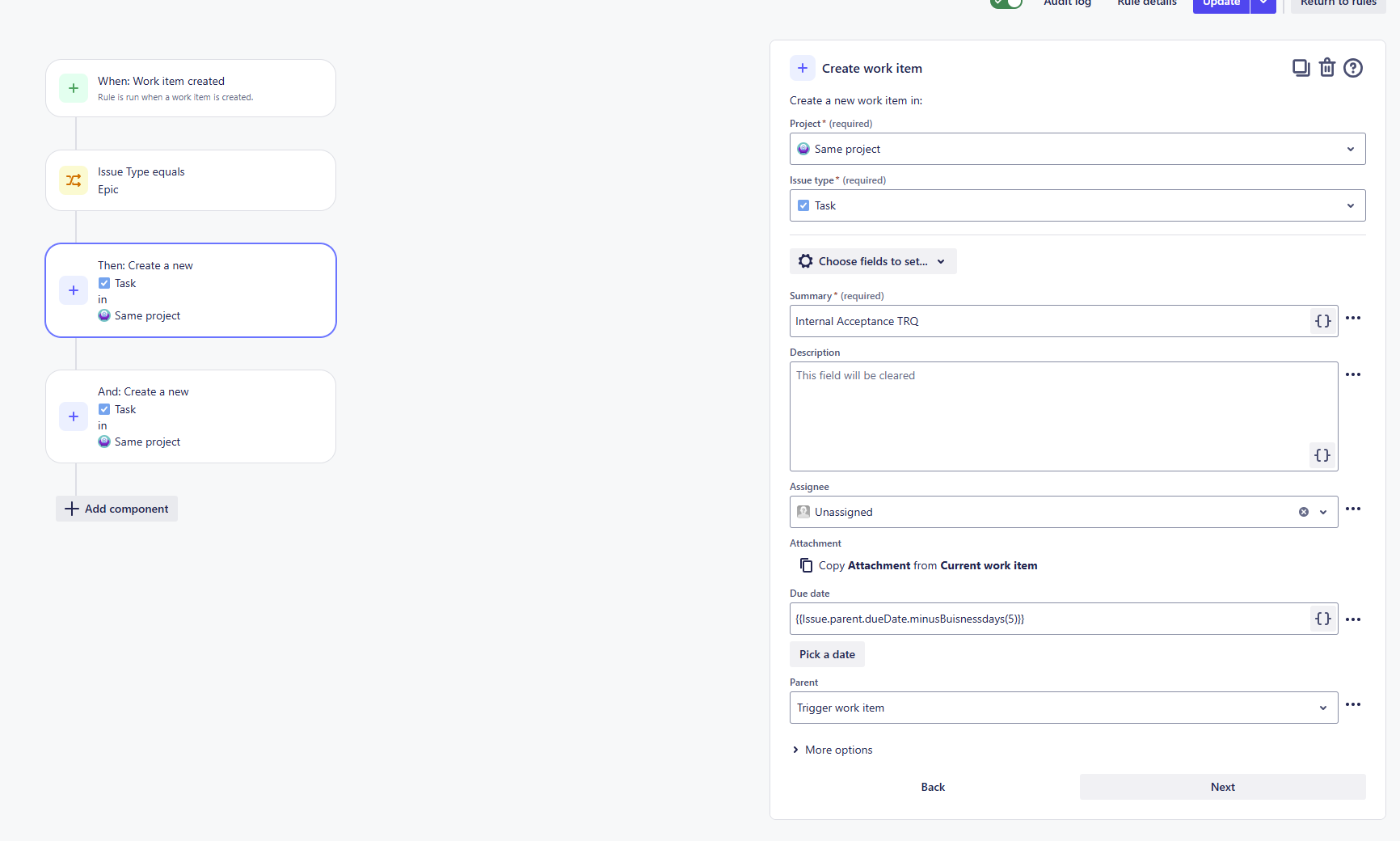Insert smart value in the Summary field

tap(1322, 321)
